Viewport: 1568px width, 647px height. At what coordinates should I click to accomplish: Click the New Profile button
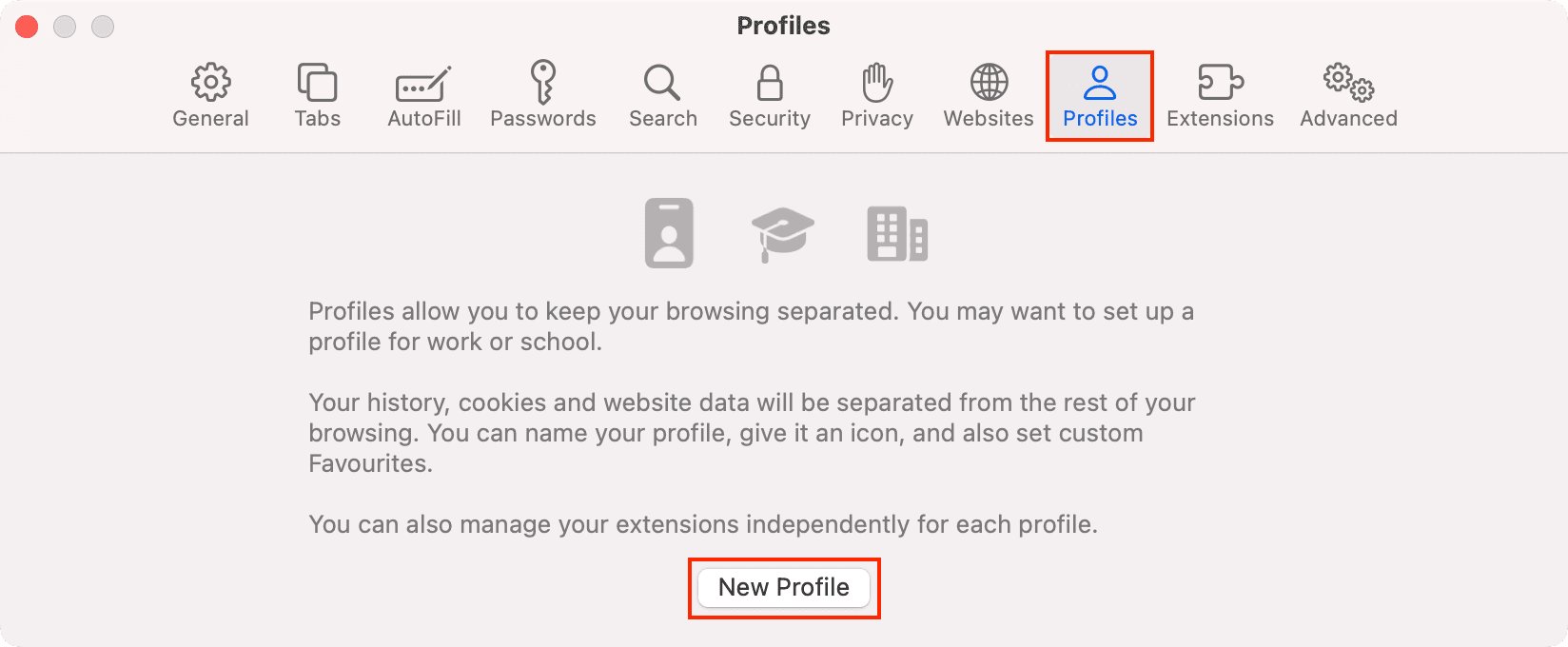coord(784,587)
